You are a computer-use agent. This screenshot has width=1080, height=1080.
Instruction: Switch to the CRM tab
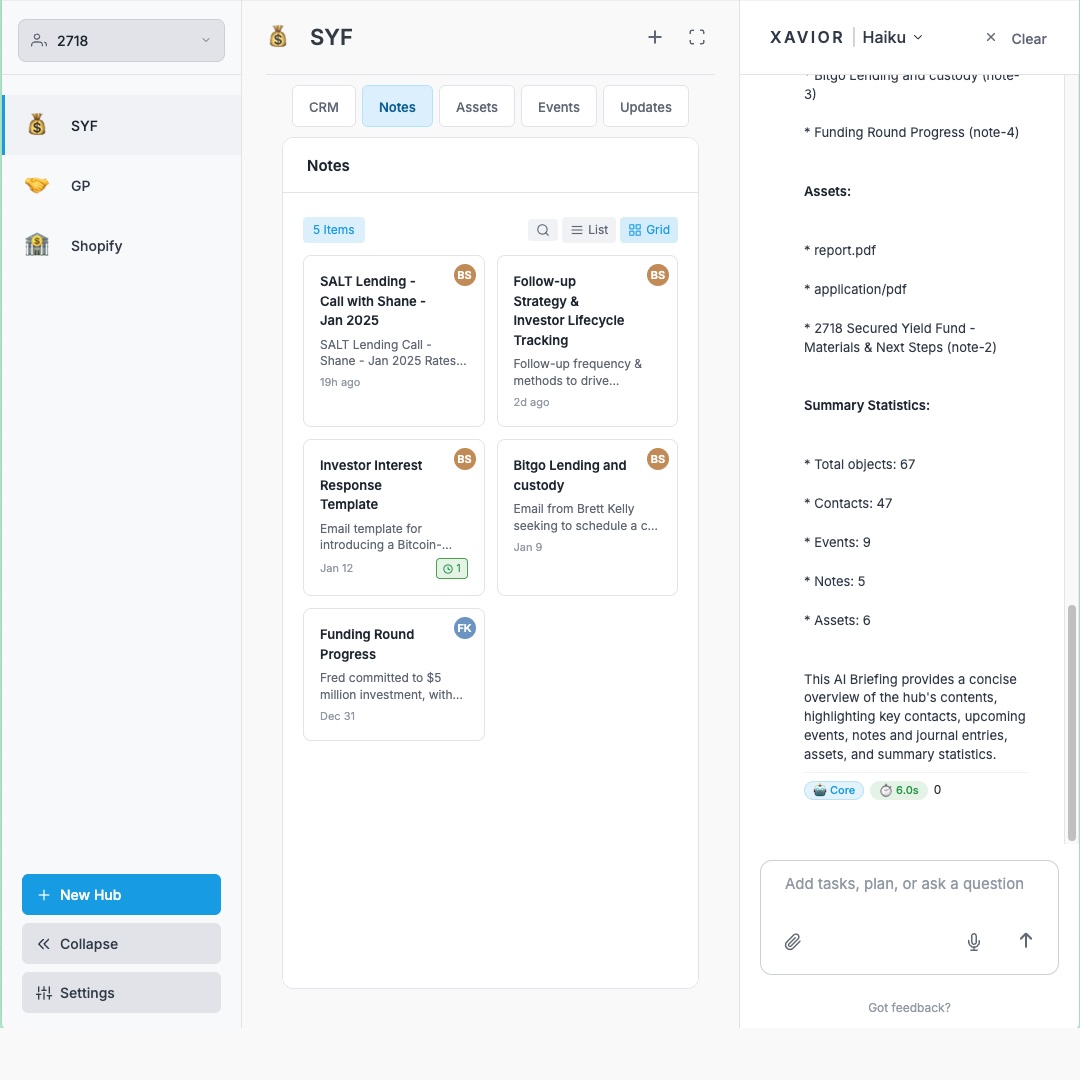(x=323, y=106)
